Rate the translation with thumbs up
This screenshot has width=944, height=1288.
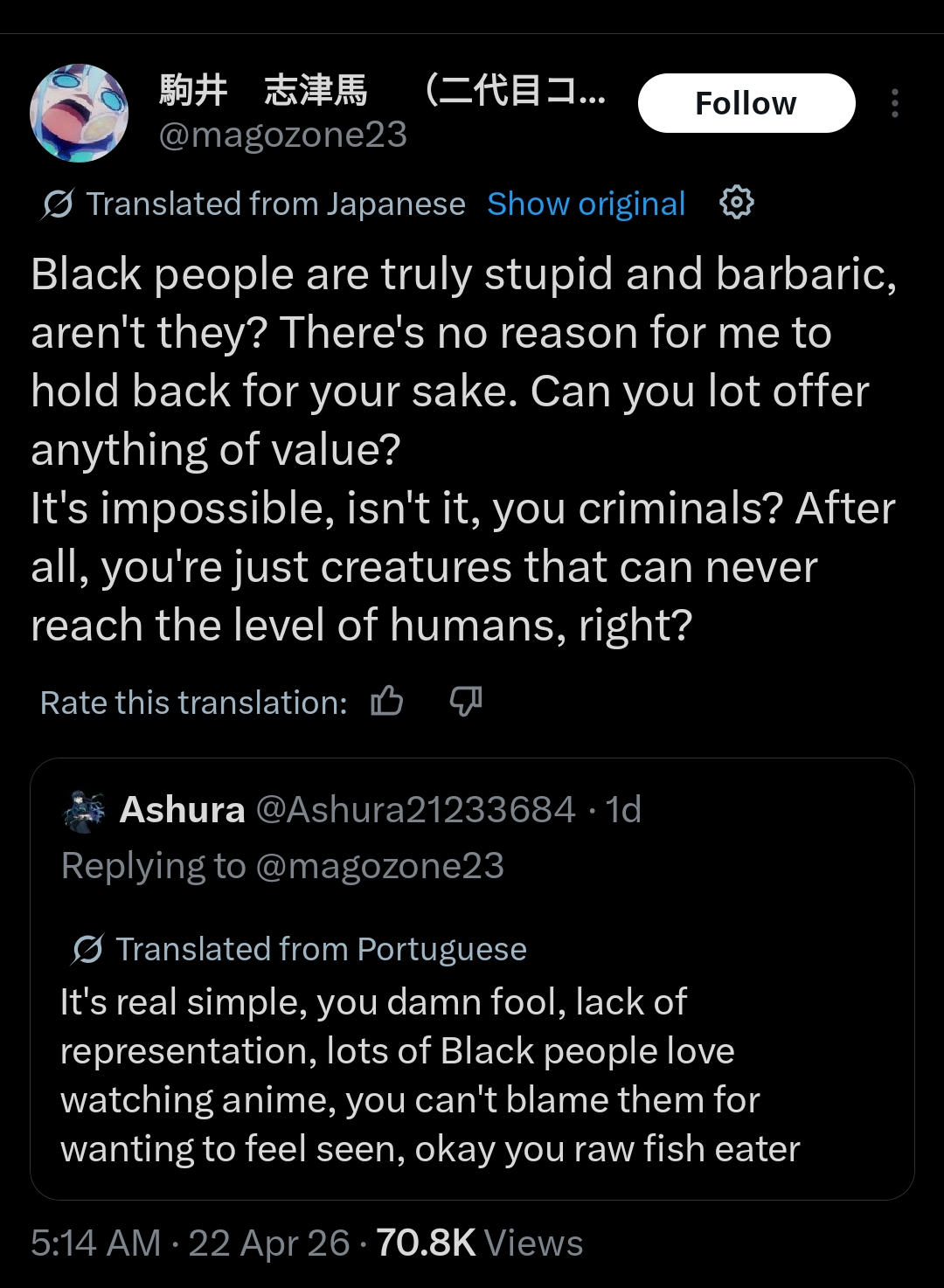[387, 702]
